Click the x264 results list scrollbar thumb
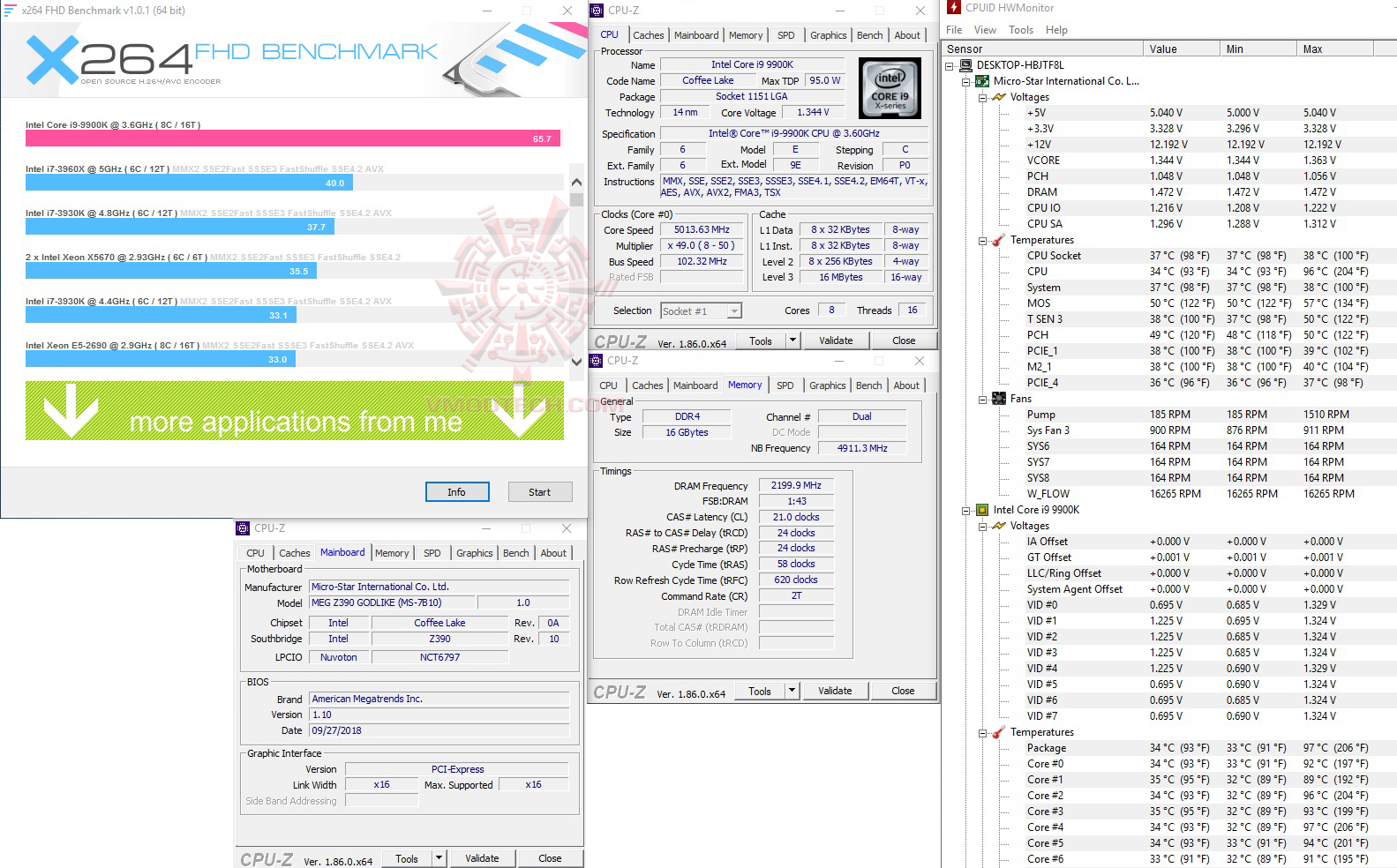Image resolution: width=1397 pixels, height=868 pixels. pyautogui.click(x=577, y=199)
